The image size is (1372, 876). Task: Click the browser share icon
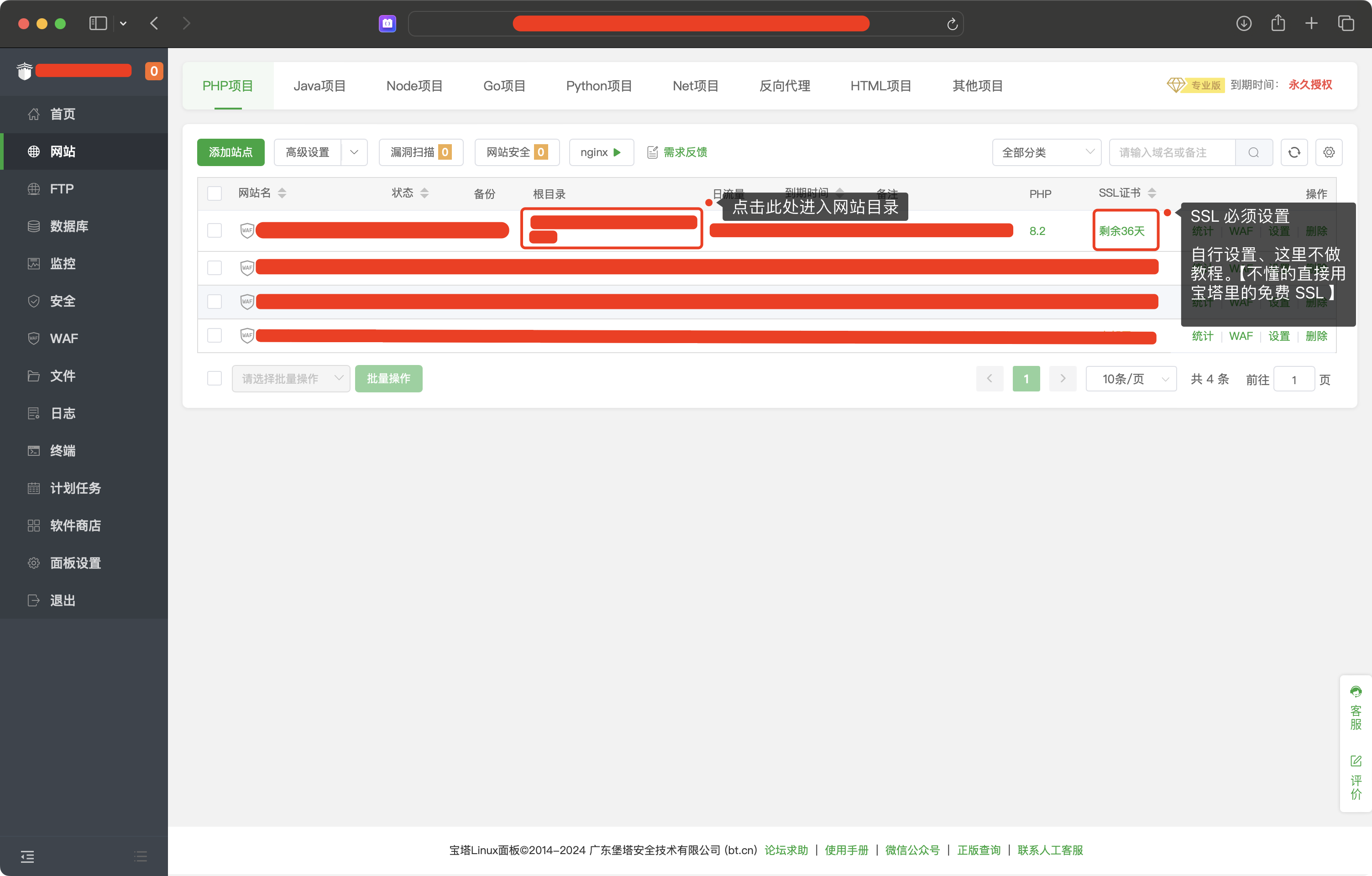[x=1278, y=23]
